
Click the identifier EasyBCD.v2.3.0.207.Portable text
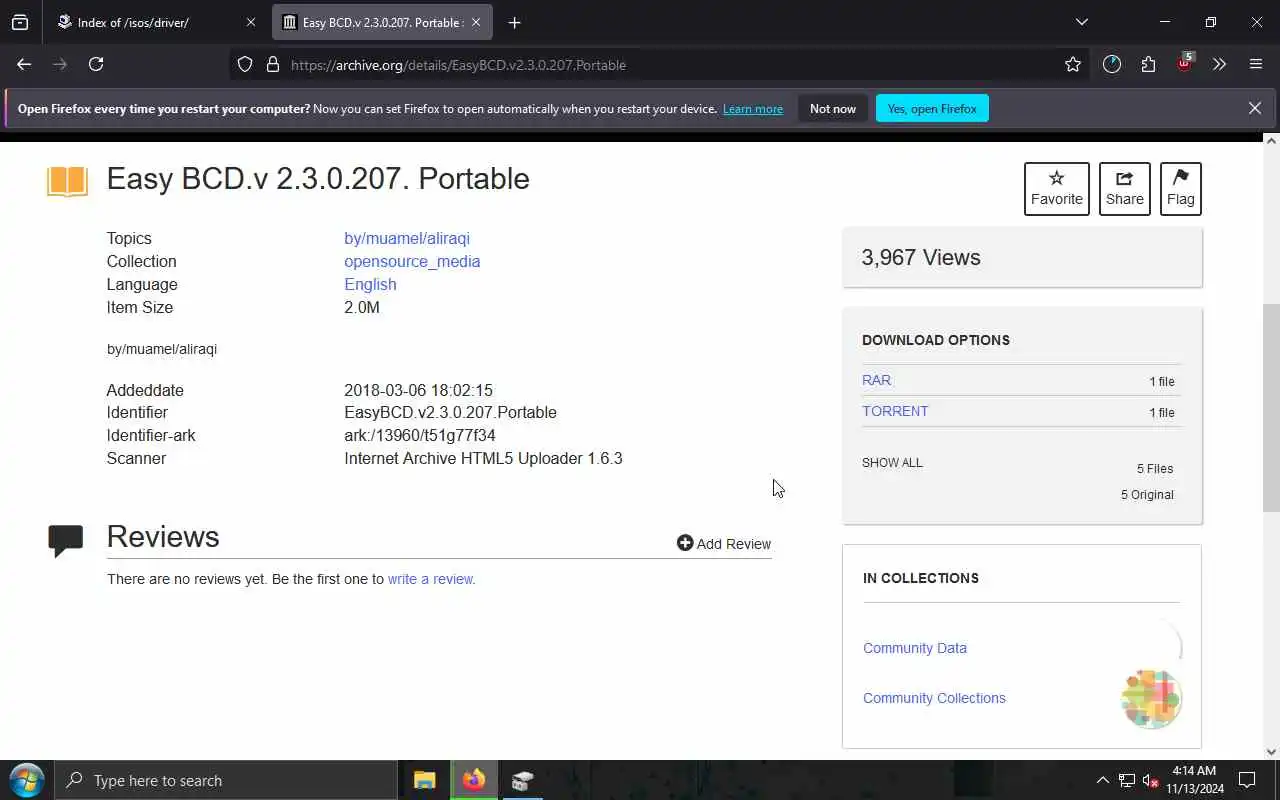point(450,412)
